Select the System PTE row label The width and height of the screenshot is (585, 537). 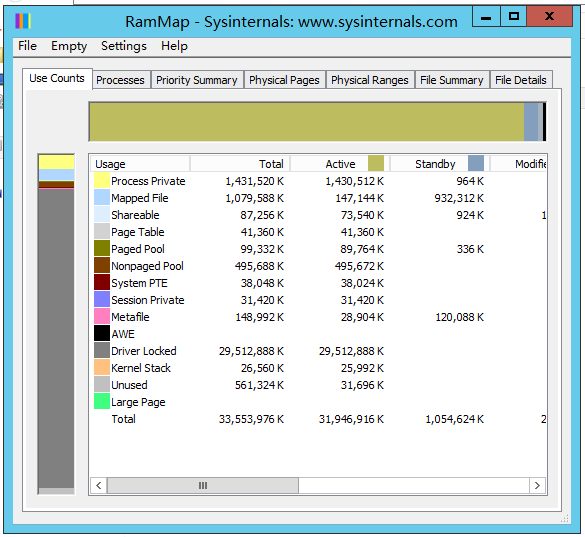coord(139,283)
